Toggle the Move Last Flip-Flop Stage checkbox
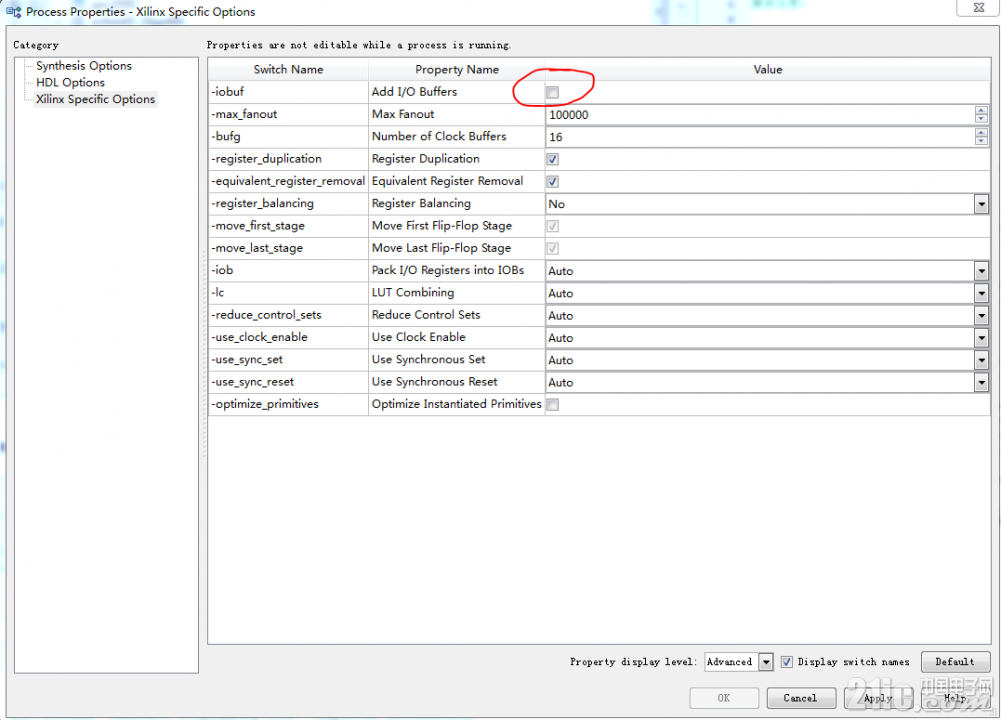Screen dimensions: 1001x720 click(x=553, y=248)
